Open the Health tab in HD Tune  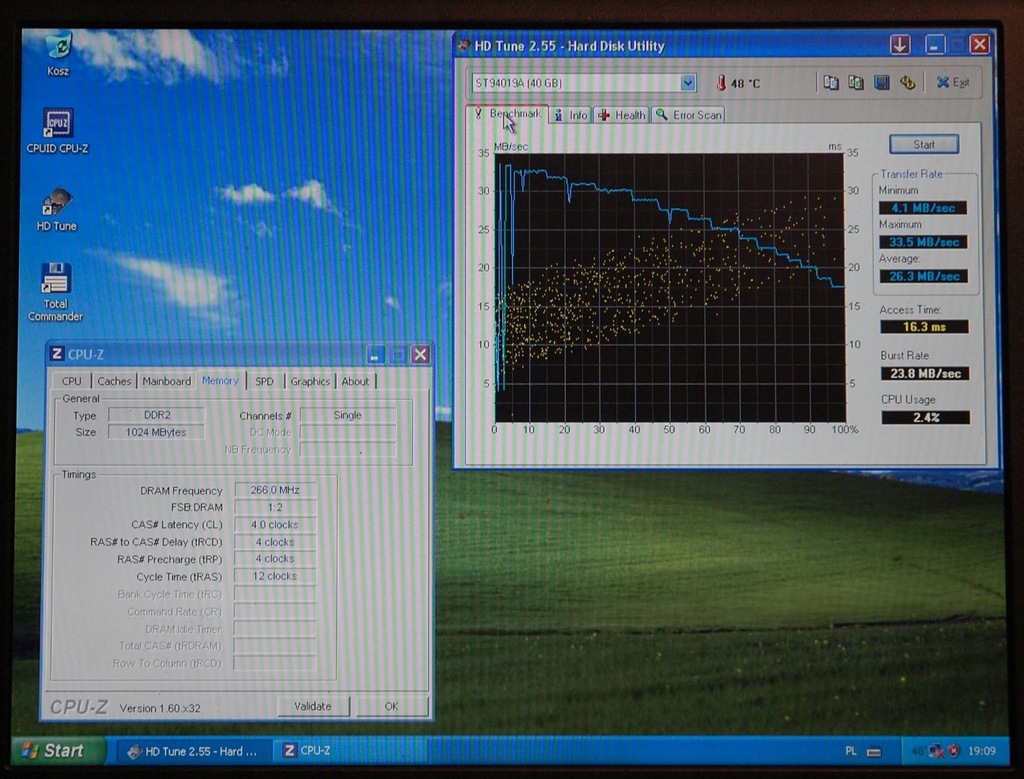pos(622,115)
